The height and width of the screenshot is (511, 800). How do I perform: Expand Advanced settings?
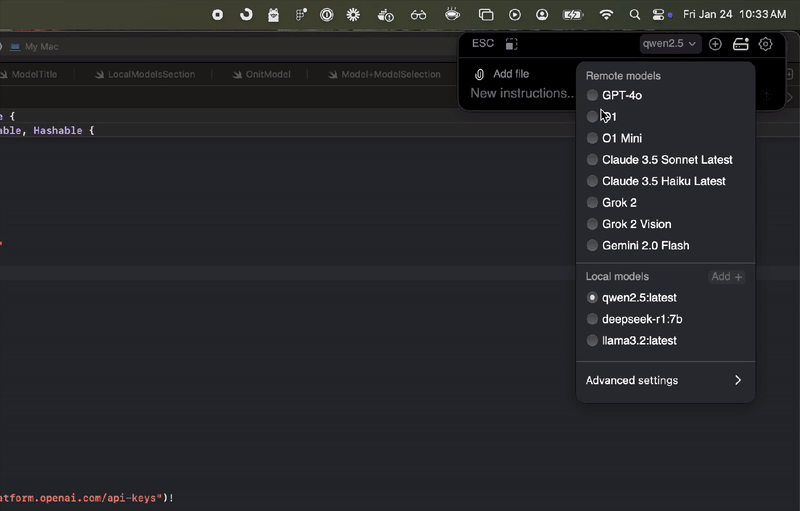[664, 380]
